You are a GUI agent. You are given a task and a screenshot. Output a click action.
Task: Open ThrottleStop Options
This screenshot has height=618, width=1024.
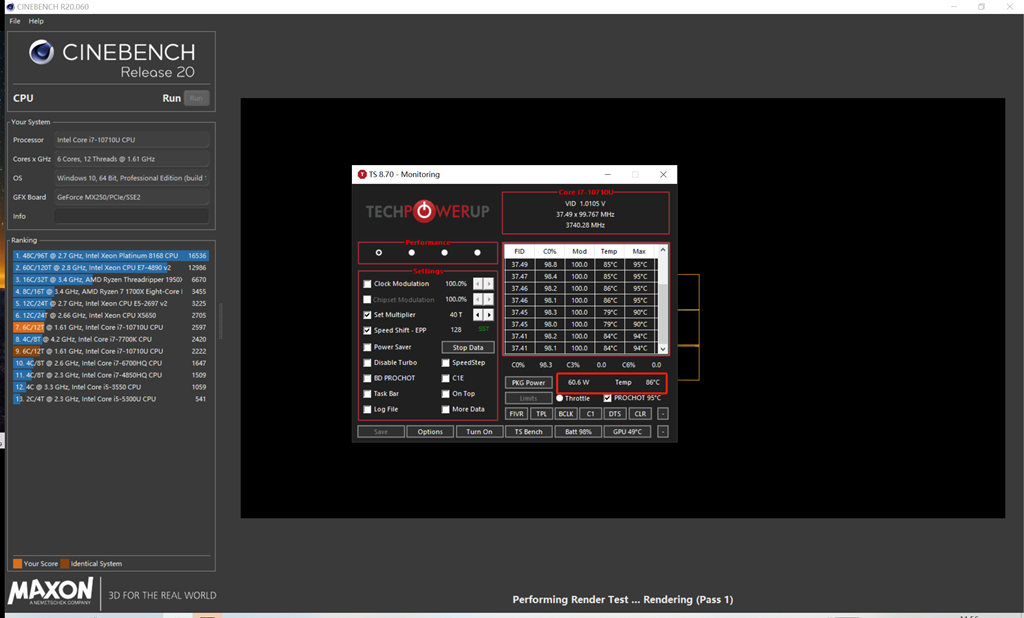click(x=430, y=432)
